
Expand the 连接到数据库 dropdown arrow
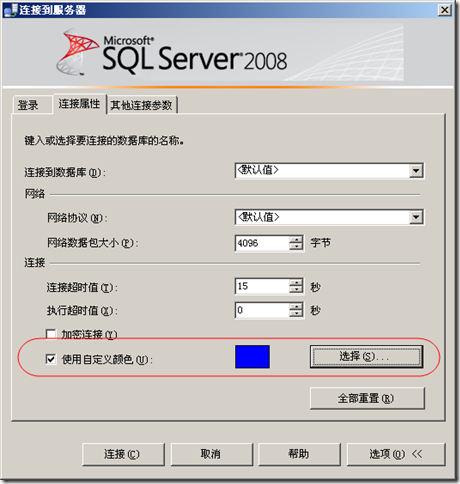click(416, 171)
